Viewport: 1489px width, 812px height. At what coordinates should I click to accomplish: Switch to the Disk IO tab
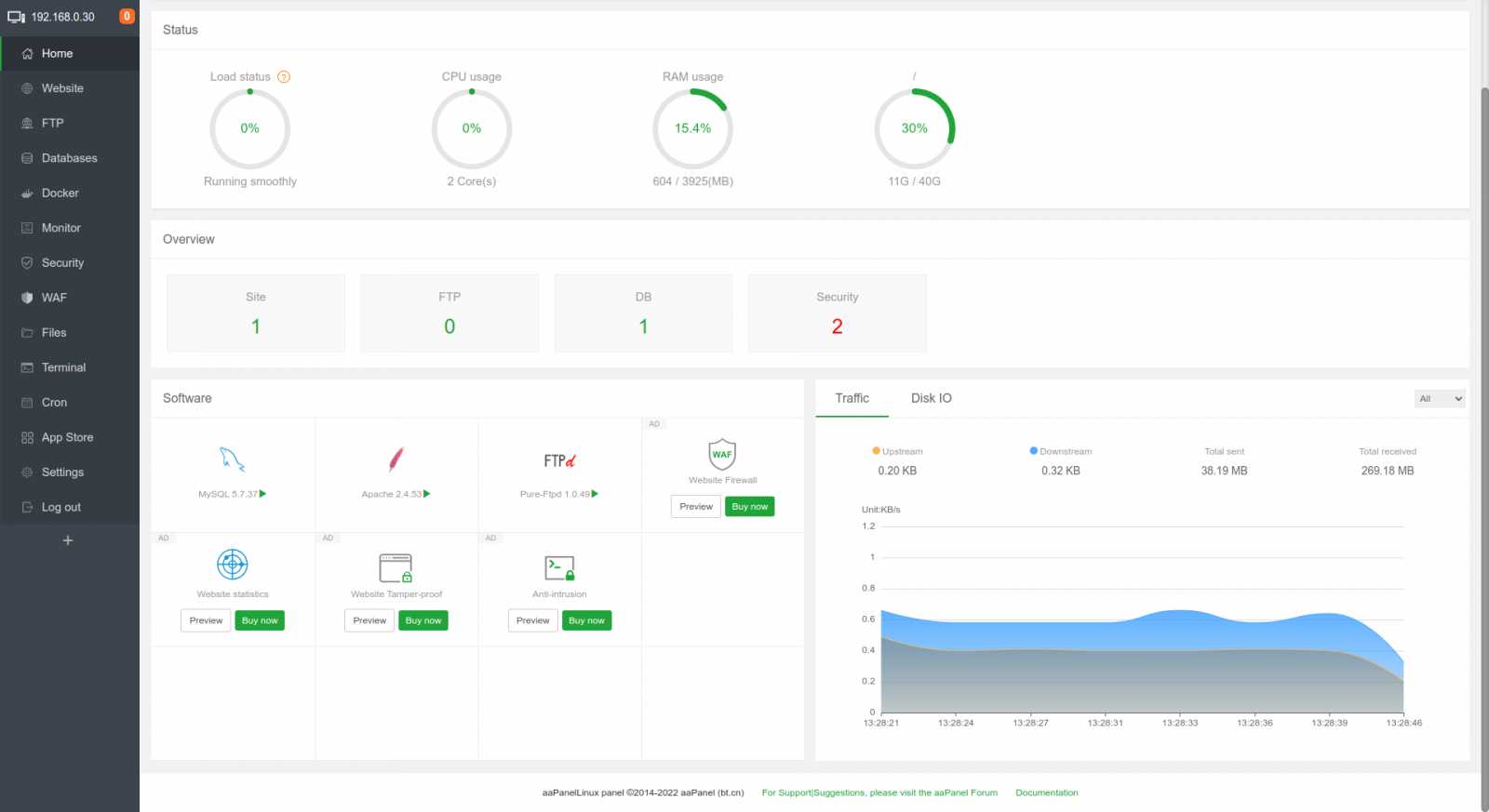pyautogui.click(x=931, y=398)
